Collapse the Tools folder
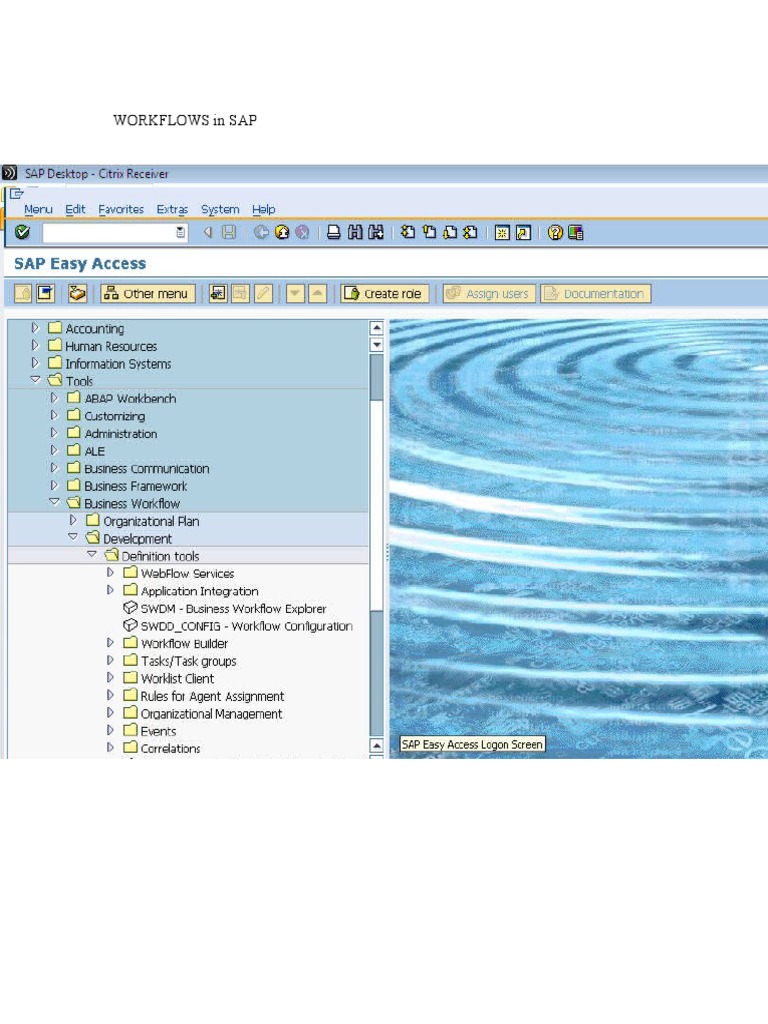The image size is (768, 1024). pos(35,379)
